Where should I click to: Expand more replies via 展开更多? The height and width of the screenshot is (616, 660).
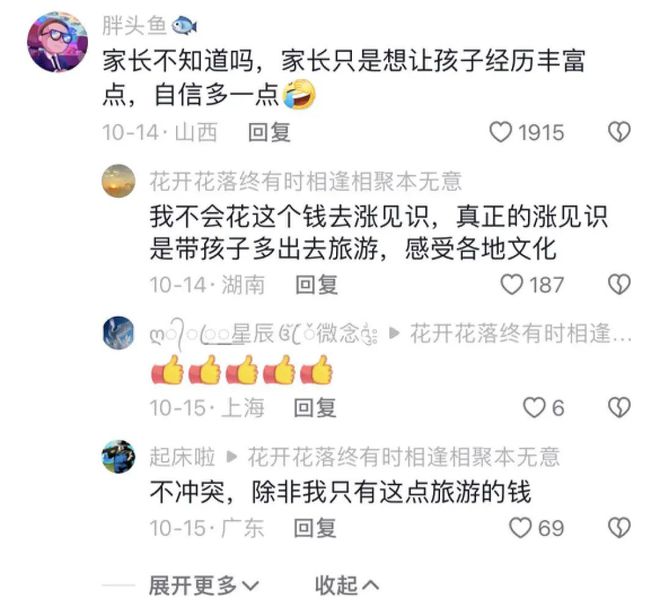[x=204, y=585]
